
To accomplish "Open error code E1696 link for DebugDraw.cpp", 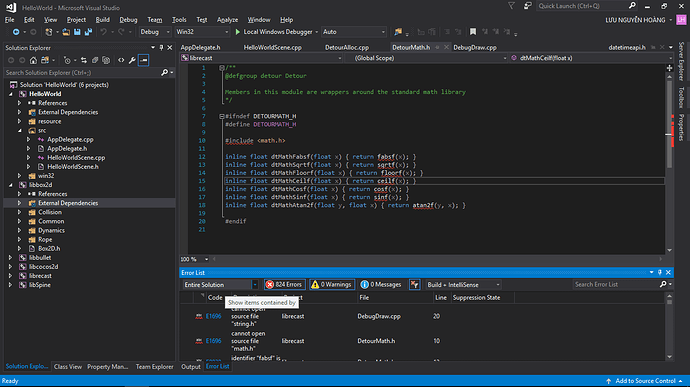I will tap(213, 316).
